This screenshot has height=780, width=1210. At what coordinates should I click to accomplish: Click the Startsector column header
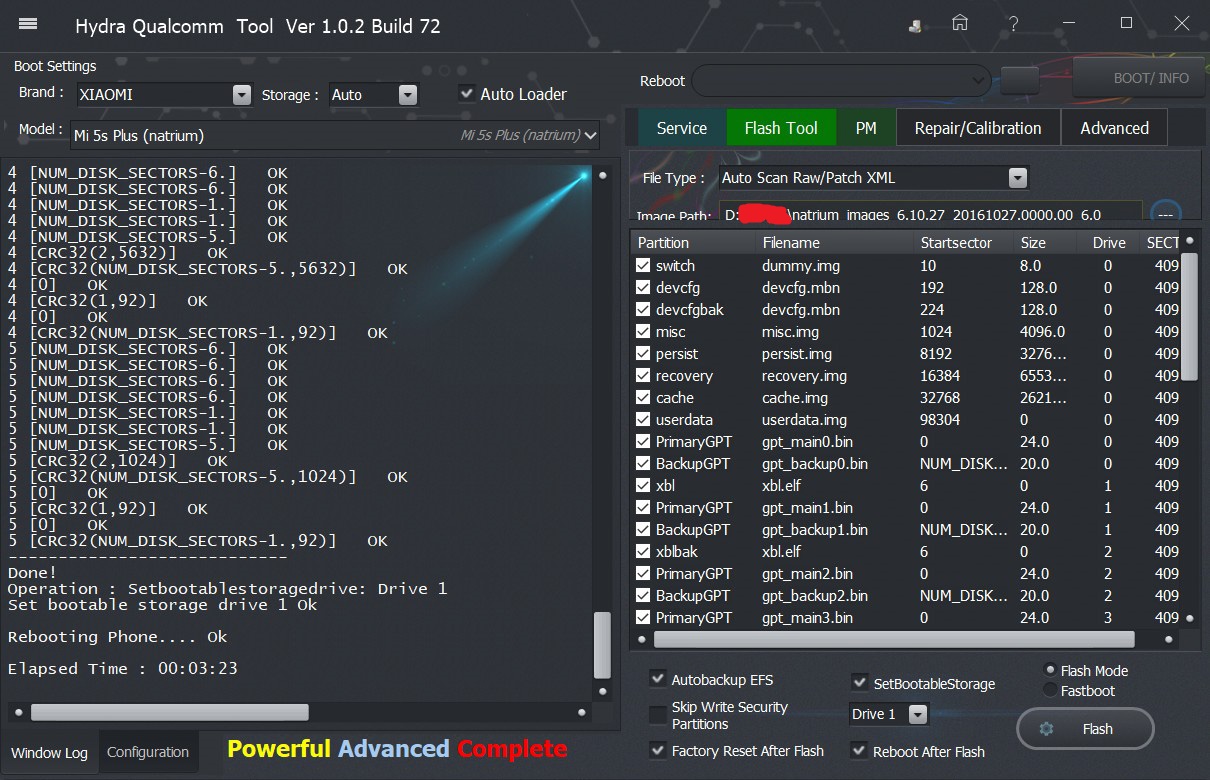click(957, 242)
